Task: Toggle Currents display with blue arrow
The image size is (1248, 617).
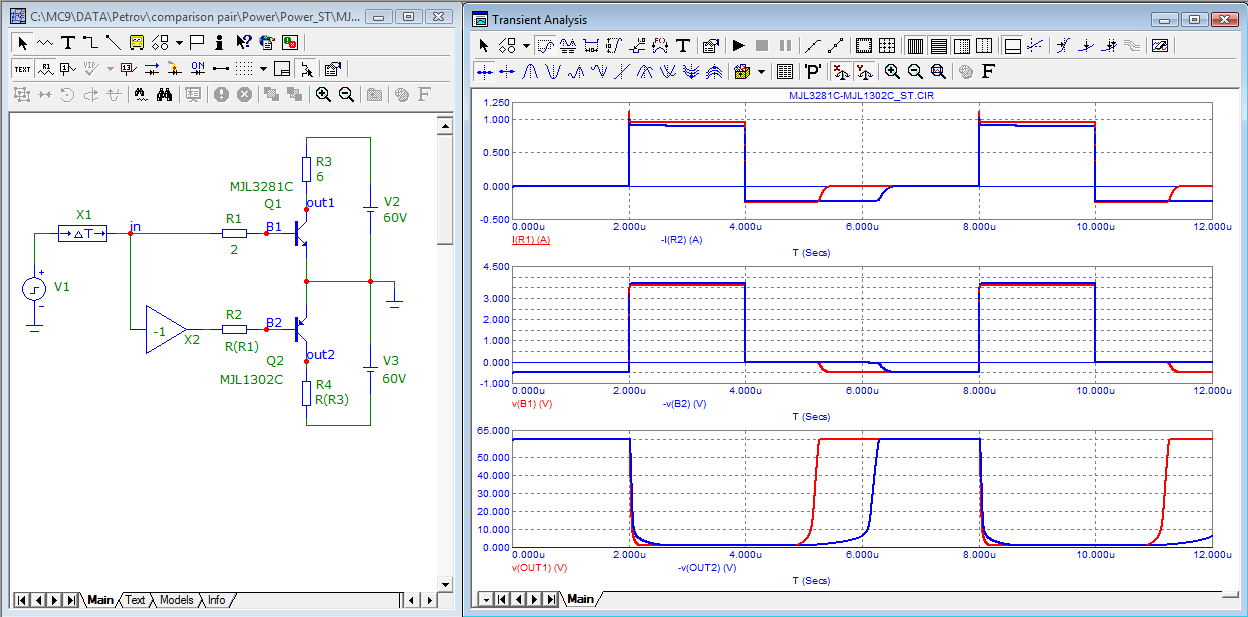Action: (x=152, y=69)
